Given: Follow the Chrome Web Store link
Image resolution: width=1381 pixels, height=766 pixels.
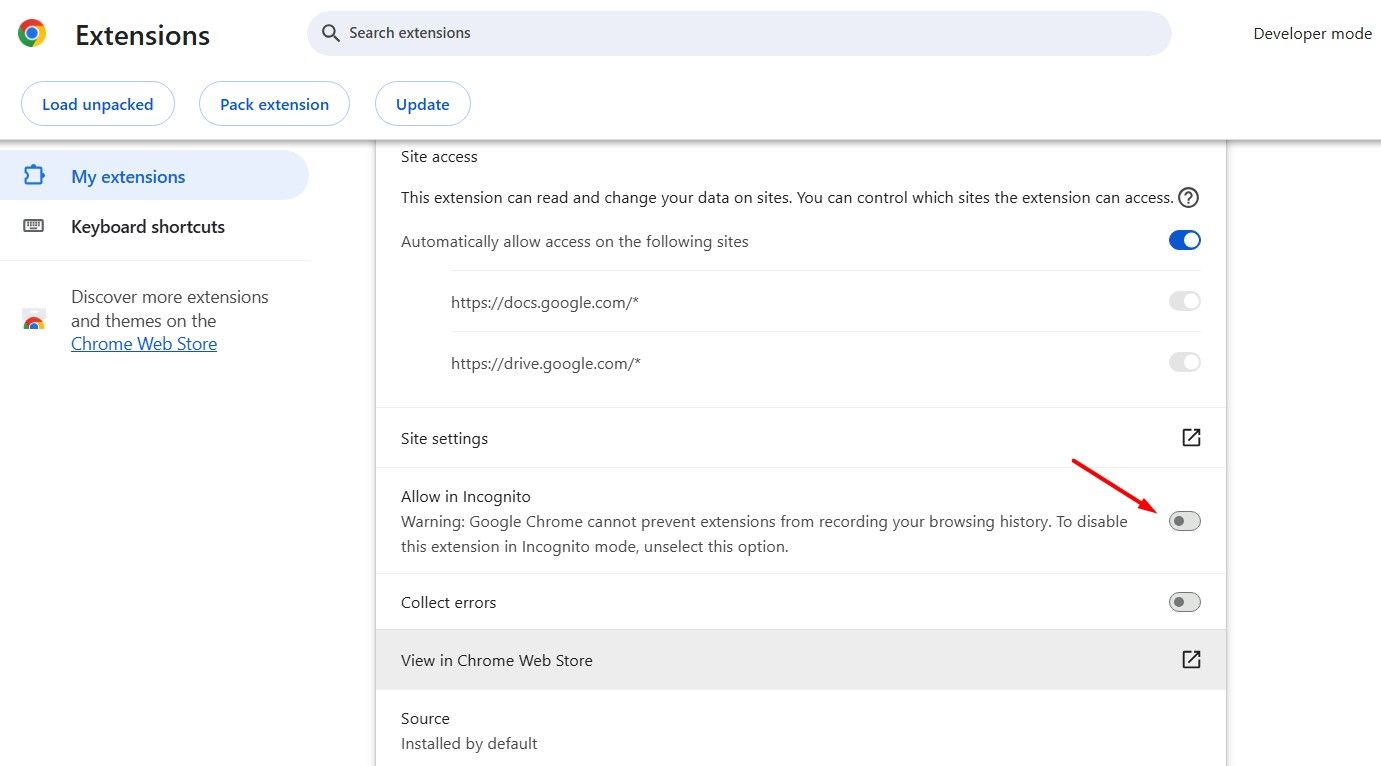Looking at the screenshot, I should pyautogui.click(x=144, y=344).
